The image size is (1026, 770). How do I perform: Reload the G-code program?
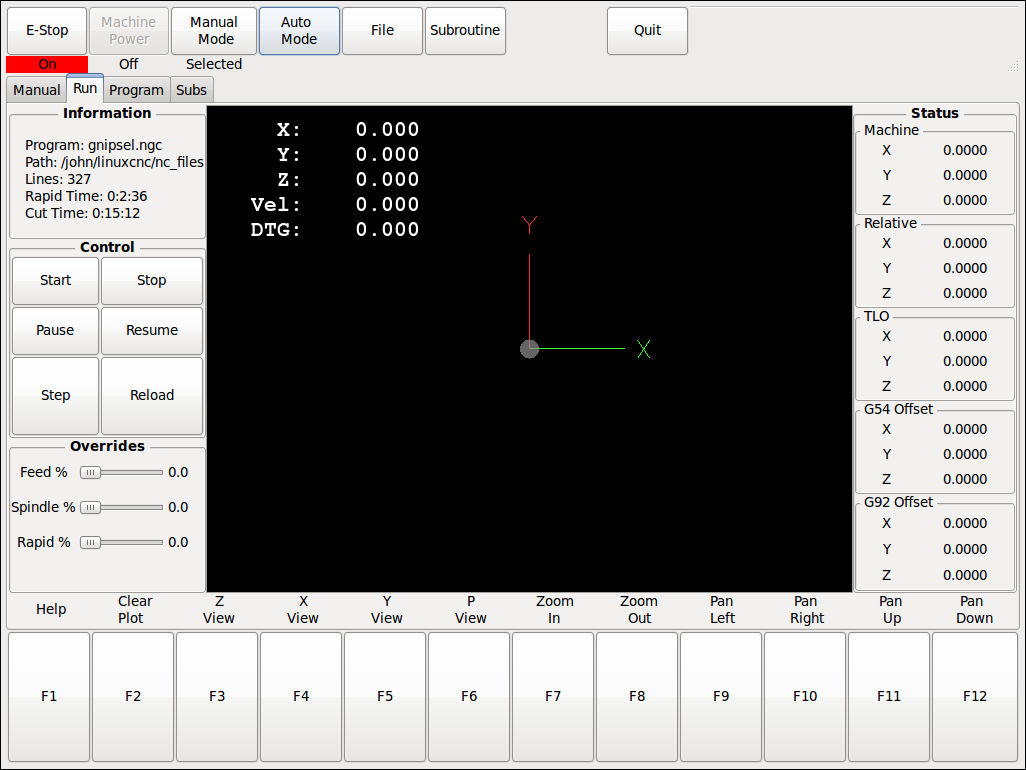[152, 395]
